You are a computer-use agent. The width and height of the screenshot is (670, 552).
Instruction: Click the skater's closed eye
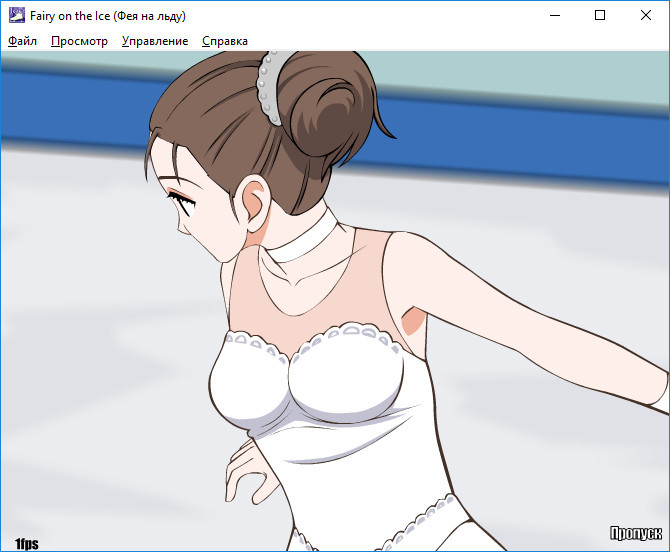click(183, 203)
